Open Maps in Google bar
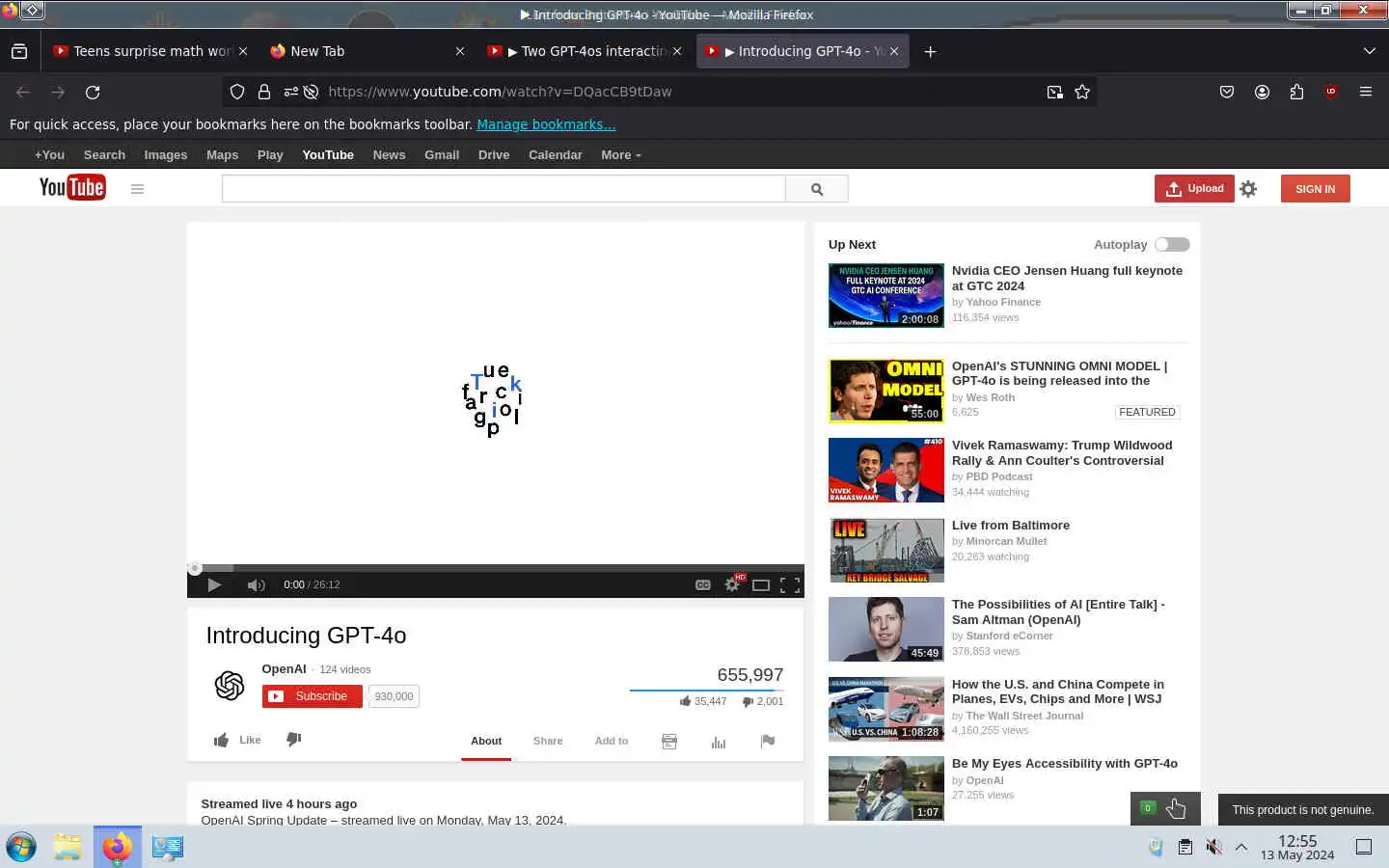Viewport: 1389px width, 868px height. click(x=222, y=154)
